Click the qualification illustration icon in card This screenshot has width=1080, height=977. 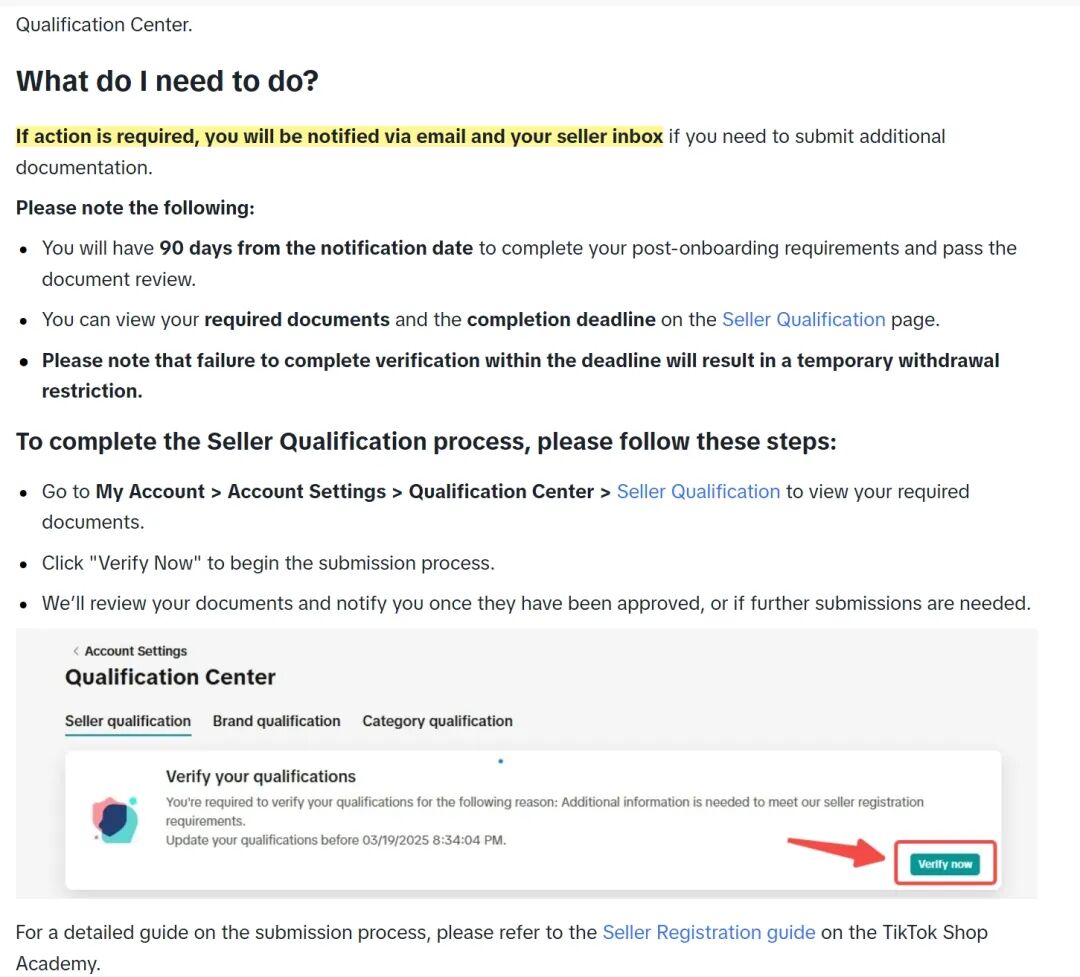(x=115, y=820)
